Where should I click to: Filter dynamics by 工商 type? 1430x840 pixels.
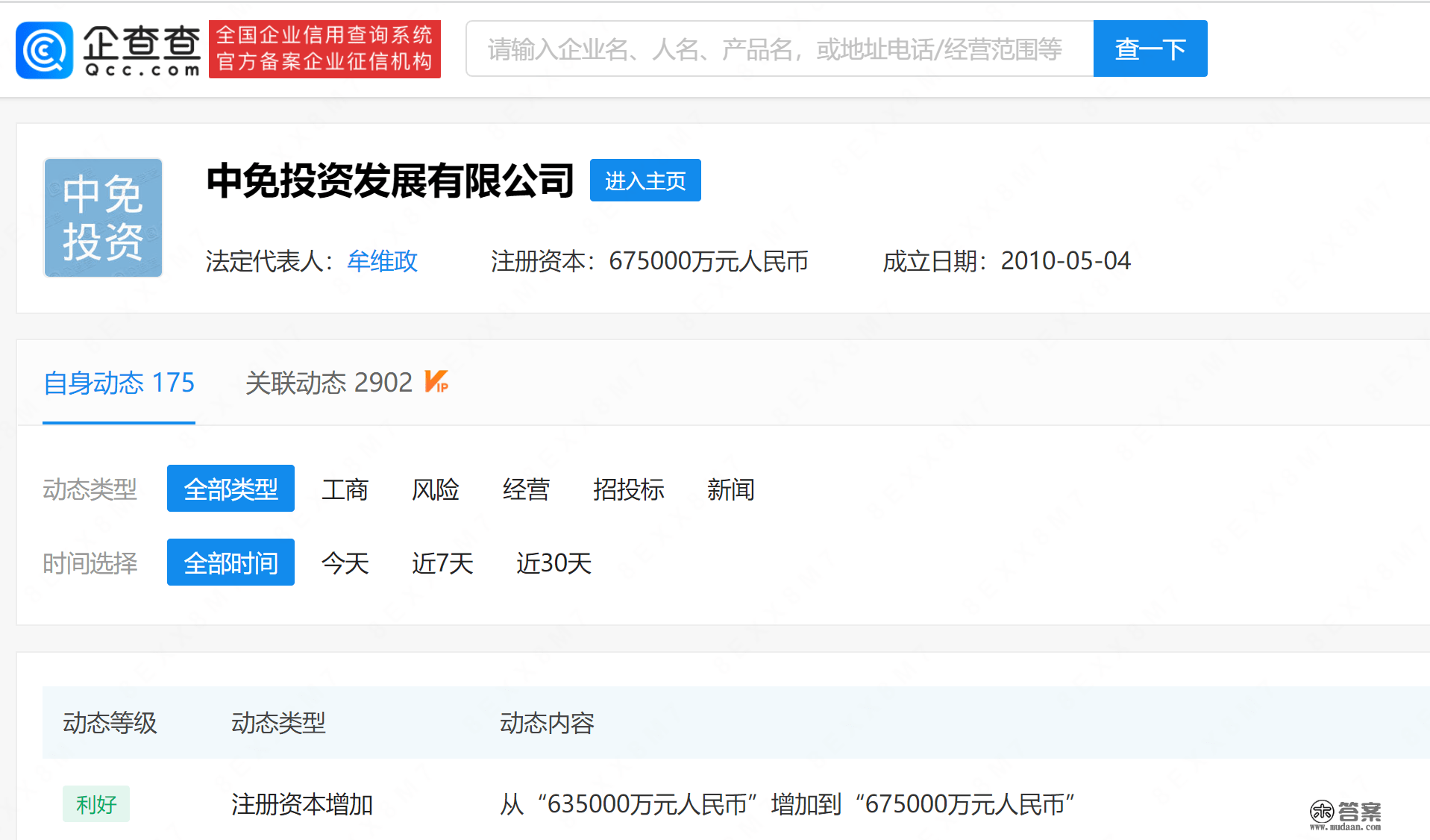pyautogui.click(x=345, y=489)
